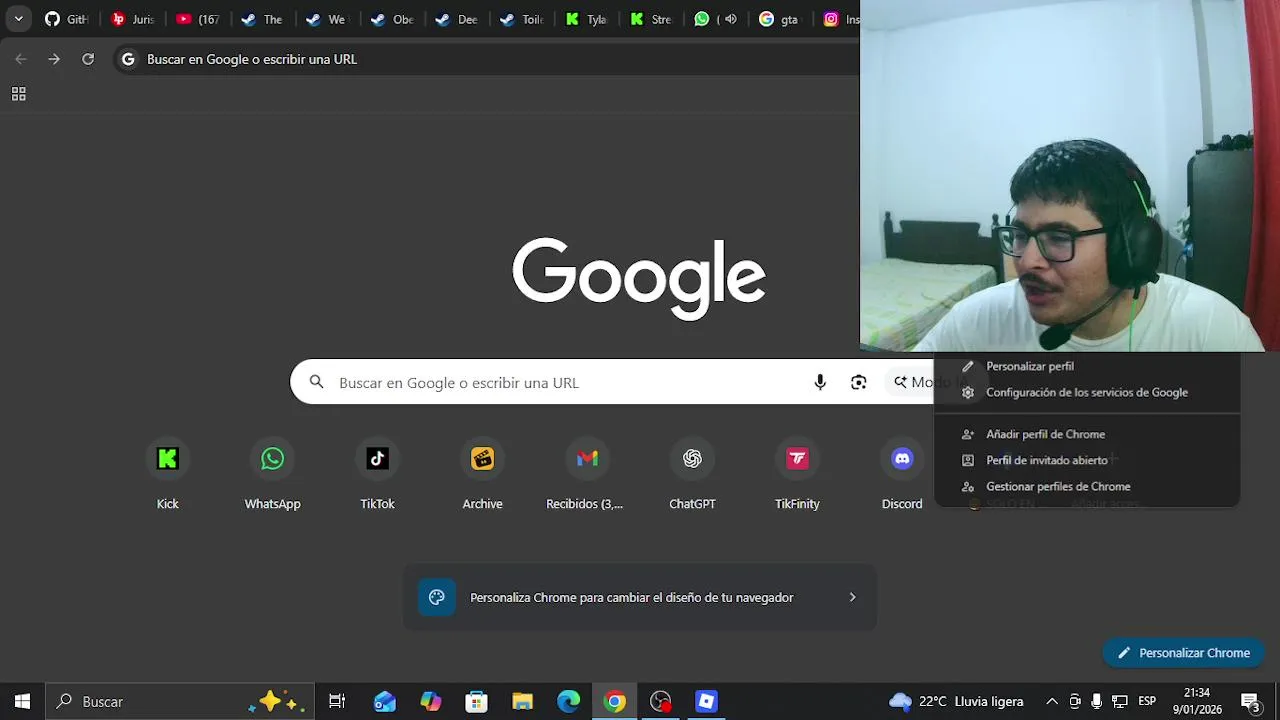The image size is (1280, 720).
Task: Open Task View on the taskbar
Action: [337, 701]
